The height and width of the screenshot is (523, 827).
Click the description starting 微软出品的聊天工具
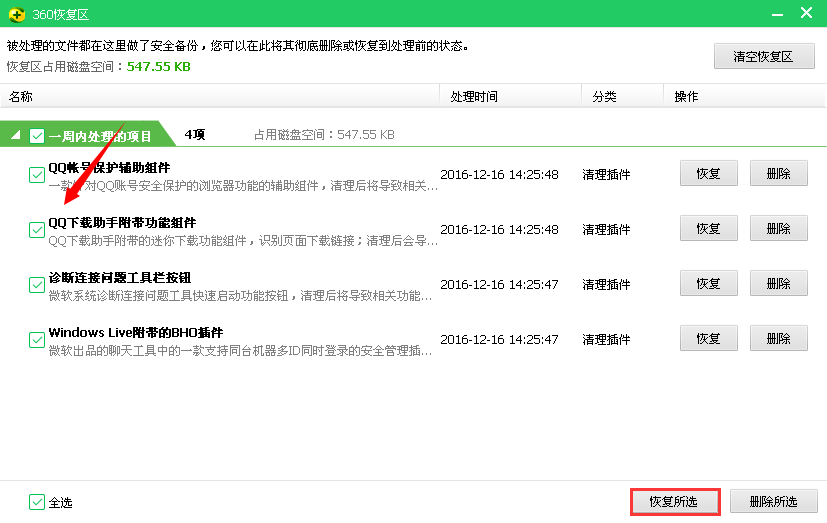pyautogui.click(x=241, y=351)
